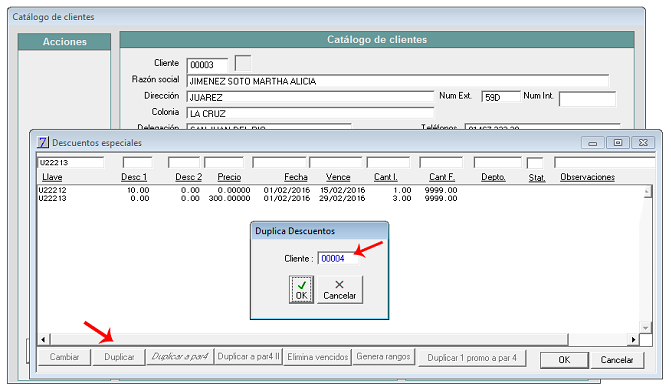Viewport: 671px width, 392px height.
Task: Click the Cant I. input field
Action: [x=389, y=163]
